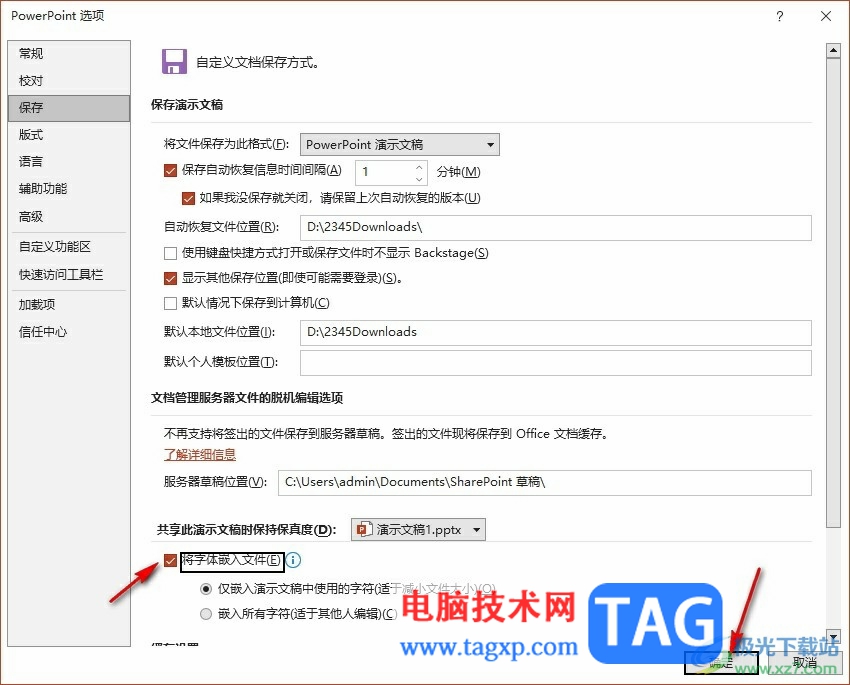Open the 自定义功能区 category

[69, 247]
